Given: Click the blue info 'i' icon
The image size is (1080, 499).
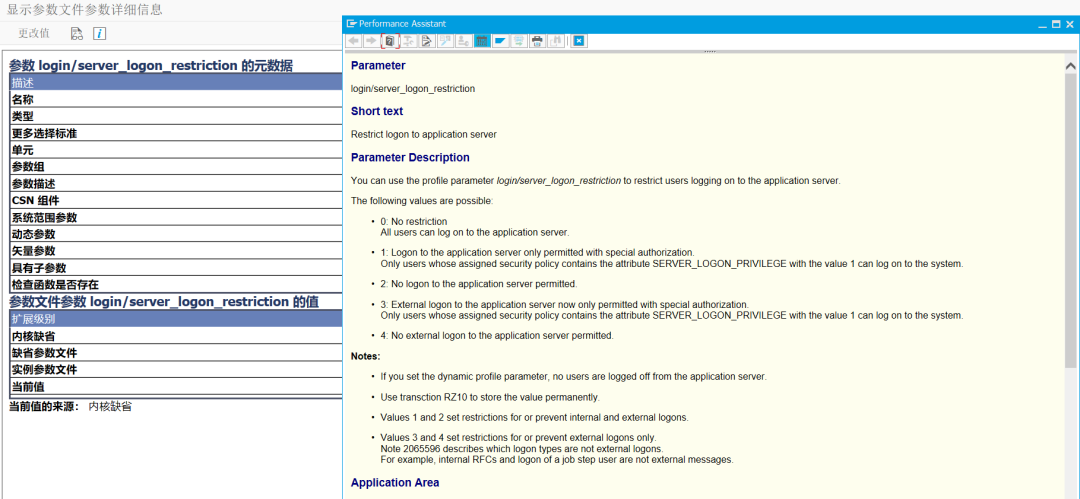Looking at the screenshot, I should [x=99, y=33].
